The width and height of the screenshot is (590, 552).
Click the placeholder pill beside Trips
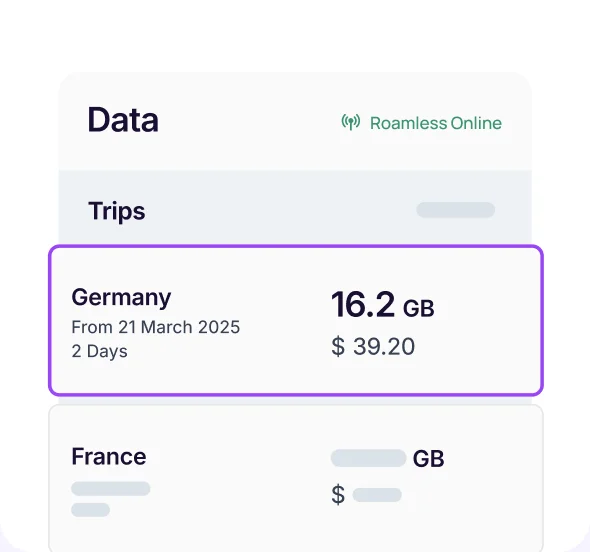(x=456, y=210)
